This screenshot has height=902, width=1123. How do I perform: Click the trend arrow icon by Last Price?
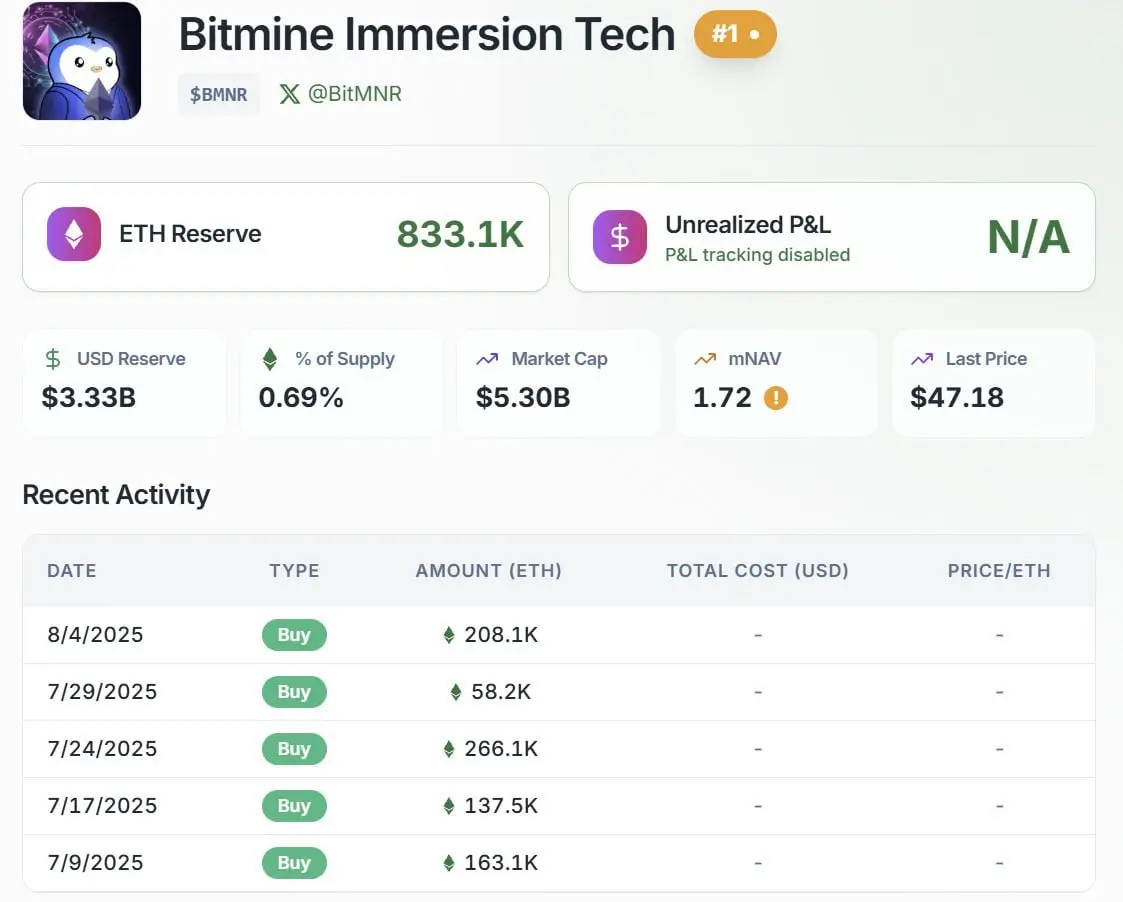tap(922, 358)
